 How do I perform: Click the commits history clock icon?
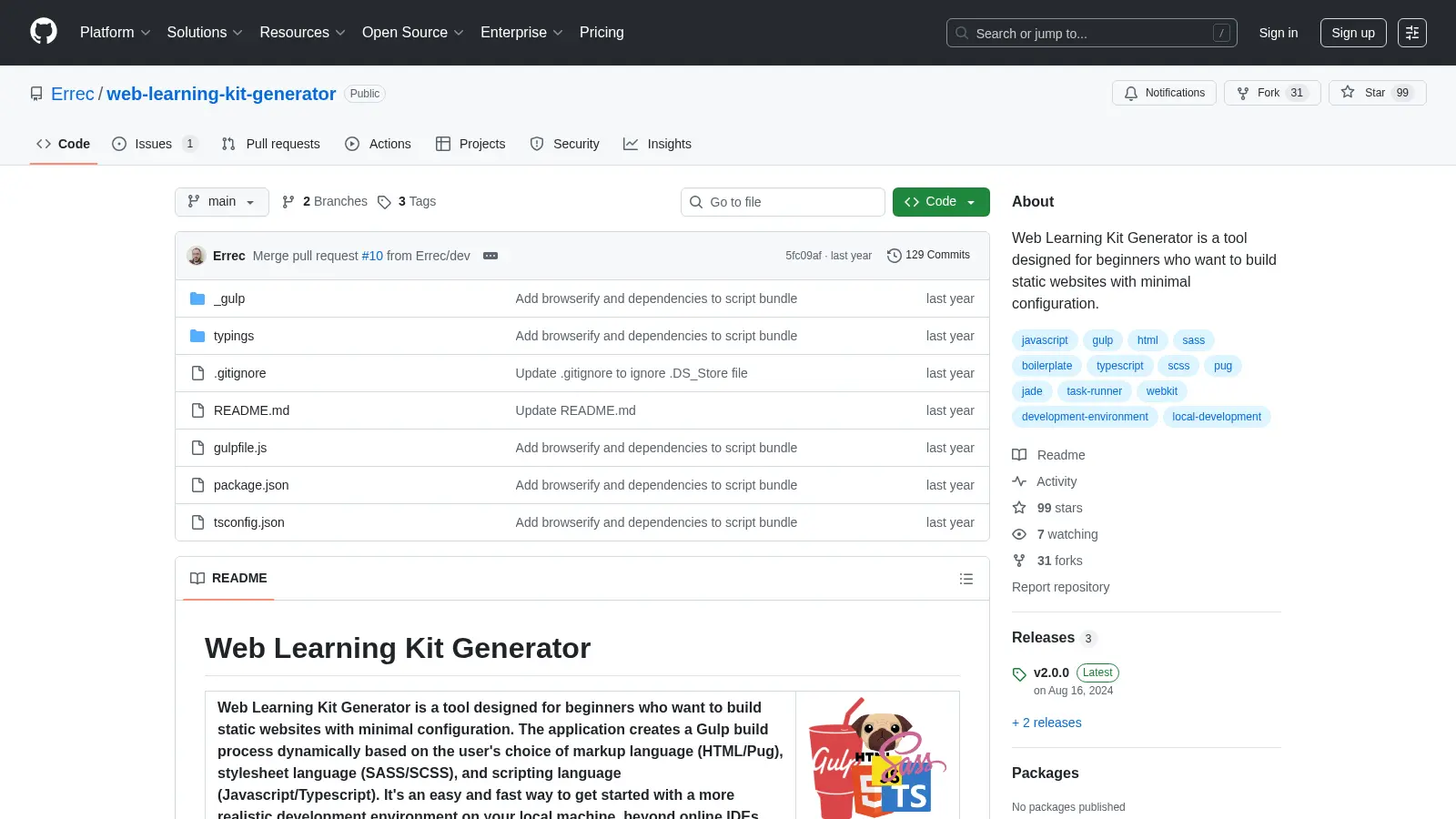point(895,256)
